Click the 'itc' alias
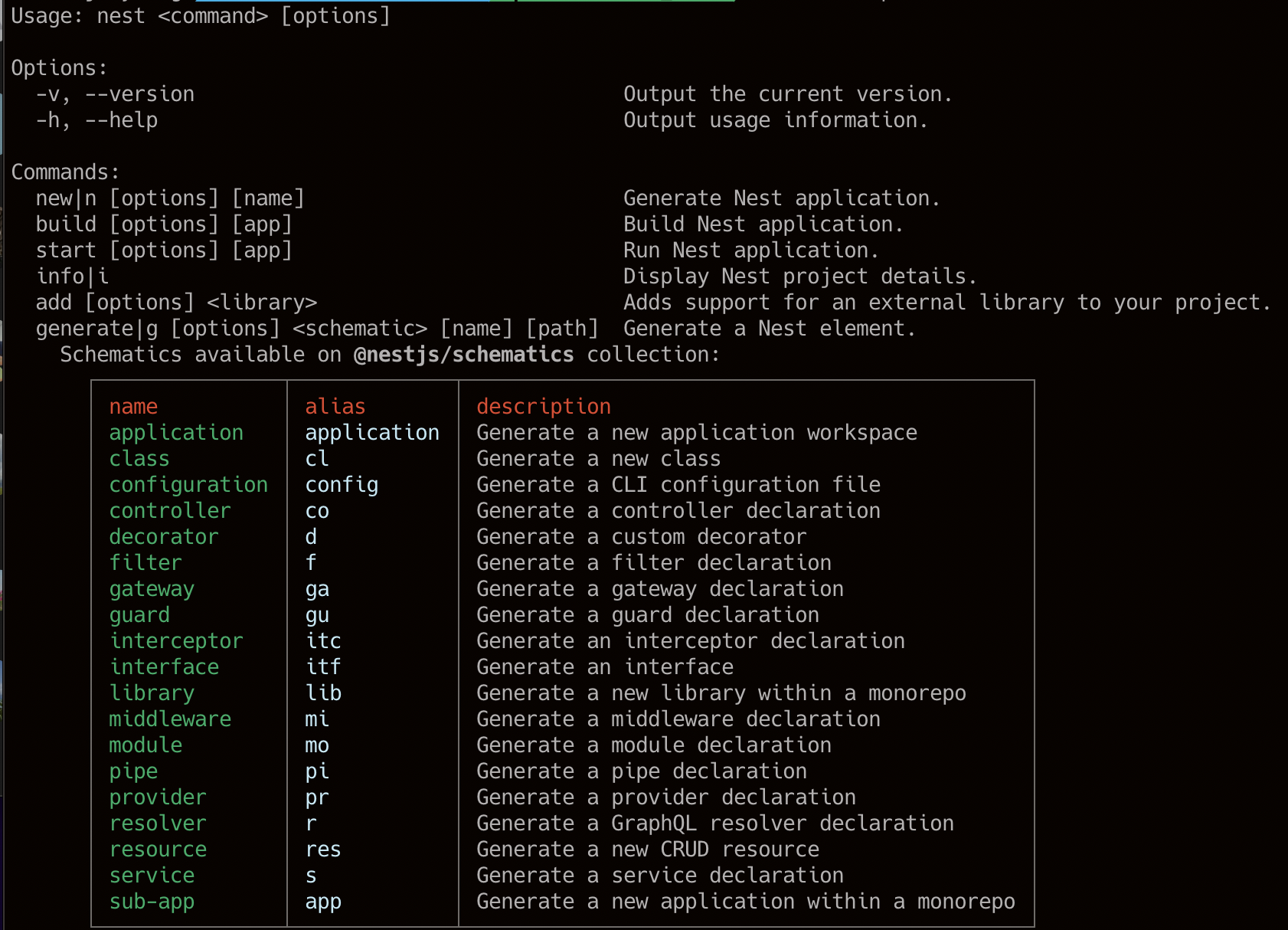 323,641
